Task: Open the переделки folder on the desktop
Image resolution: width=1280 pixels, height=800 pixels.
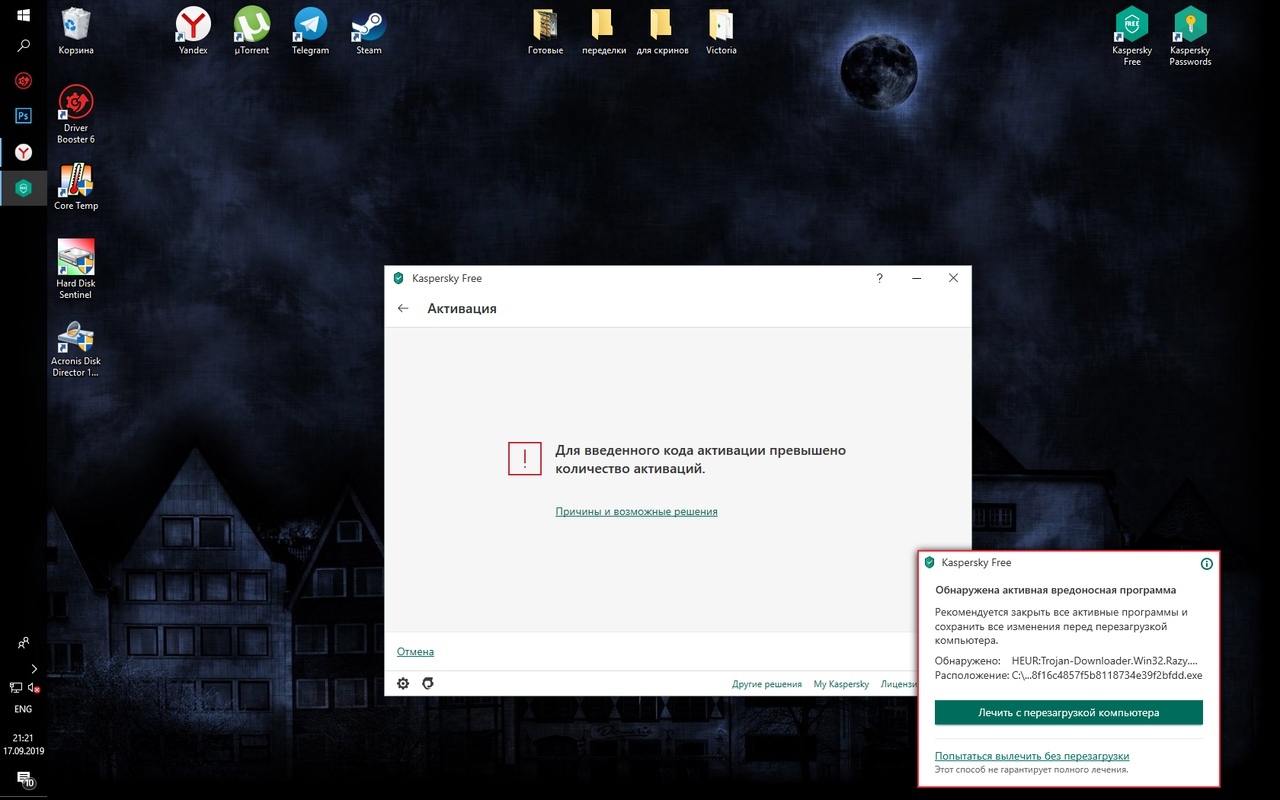Action: coord(604,30)
